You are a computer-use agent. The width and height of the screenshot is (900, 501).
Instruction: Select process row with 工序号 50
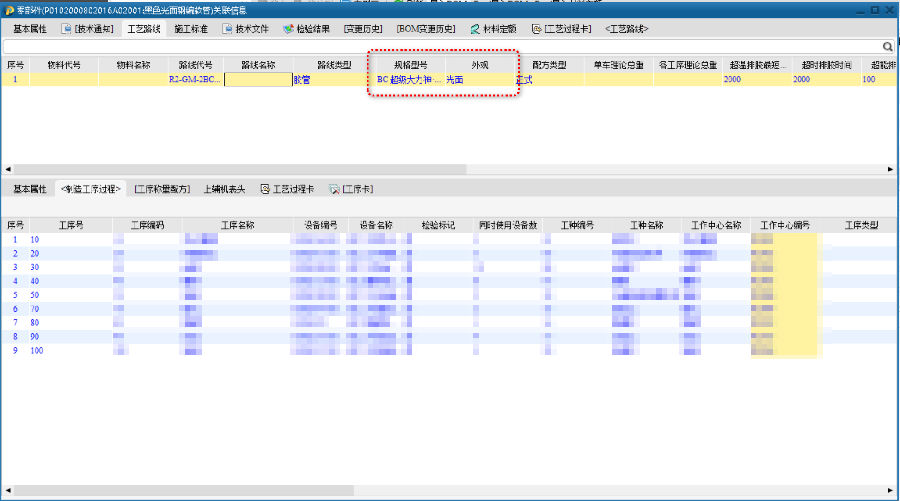coord(35,295)
